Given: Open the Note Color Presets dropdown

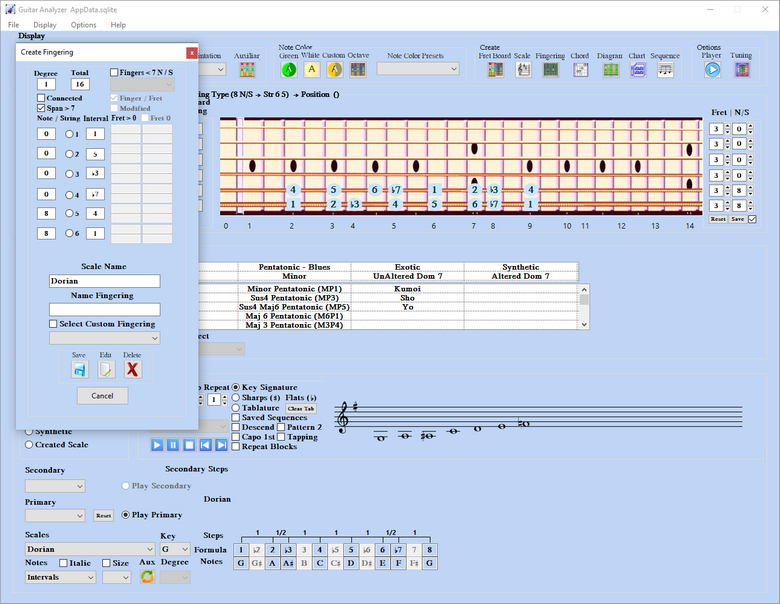Looking at the screenshot, I should 418,69.
